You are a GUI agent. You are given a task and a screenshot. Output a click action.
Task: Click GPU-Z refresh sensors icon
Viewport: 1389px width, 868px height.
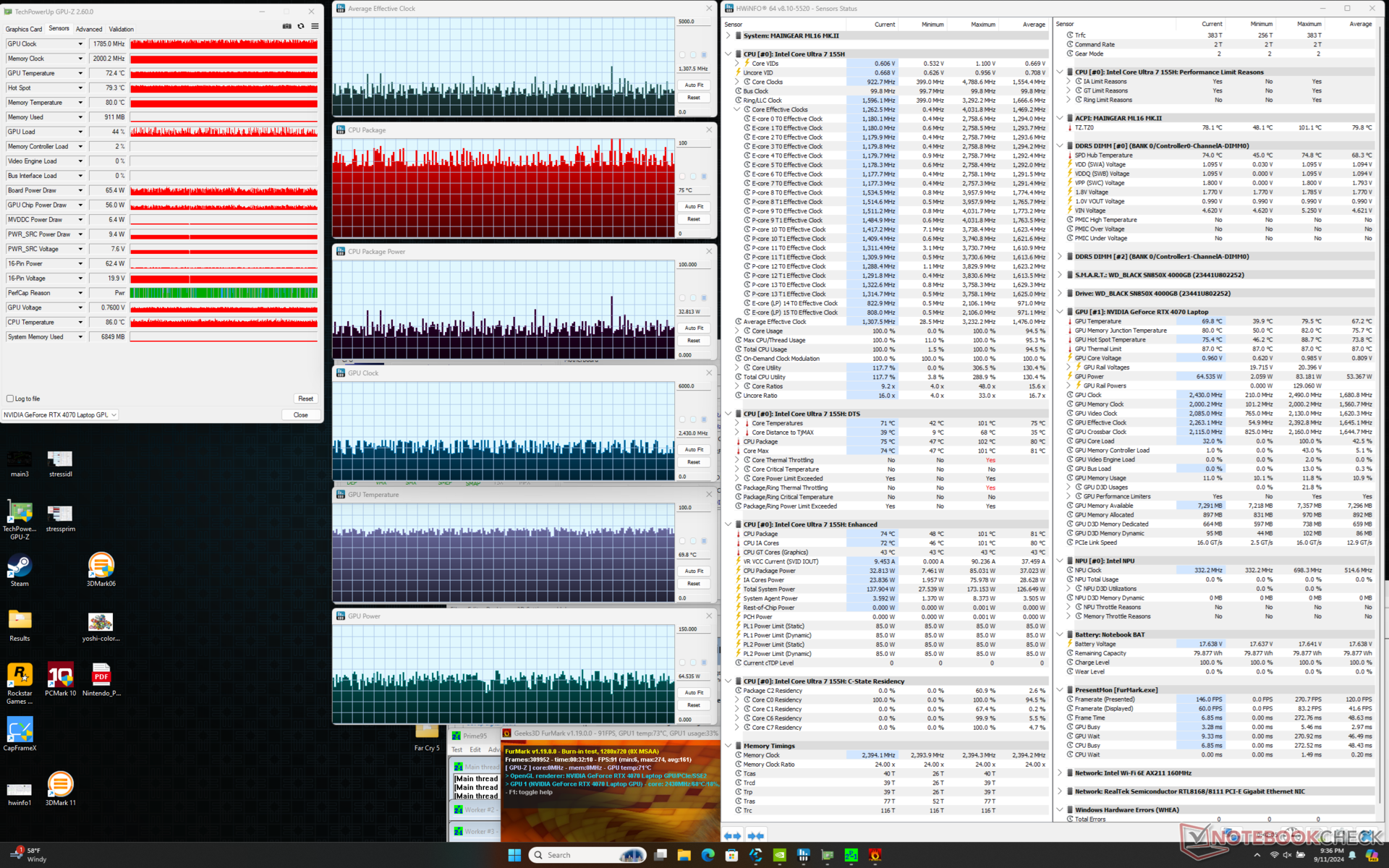click(x=301, y=26)
